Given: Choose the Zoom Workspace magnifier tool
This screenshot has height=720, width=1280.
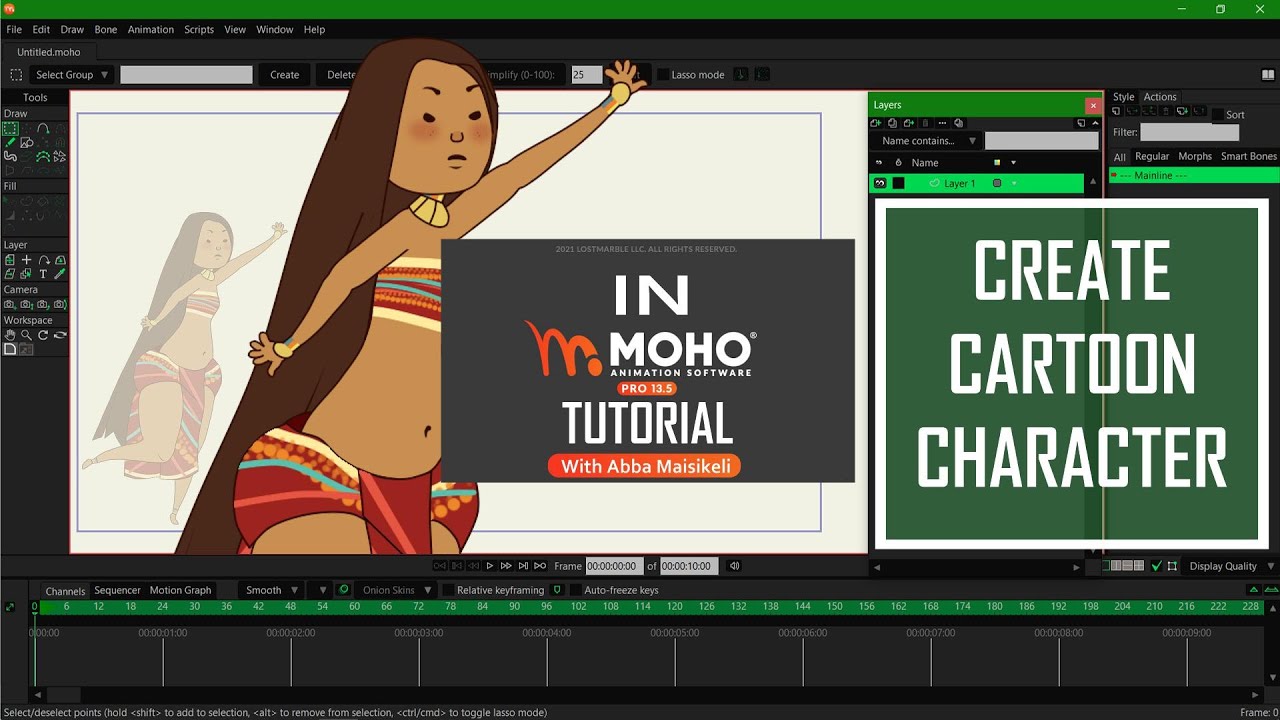Looking at the screenshot, I should (x=27, y=335).
